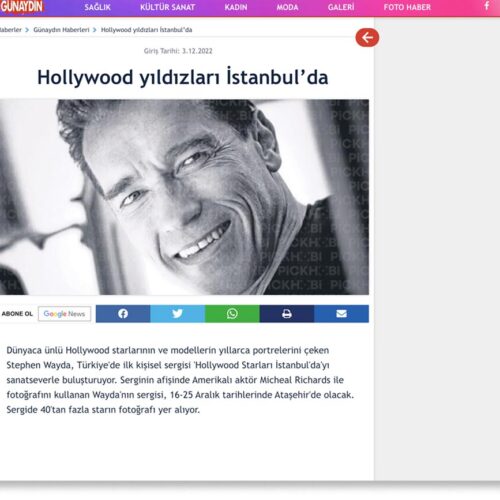Click the ABONE OL label
500x500 pixels.
point(17,314)
